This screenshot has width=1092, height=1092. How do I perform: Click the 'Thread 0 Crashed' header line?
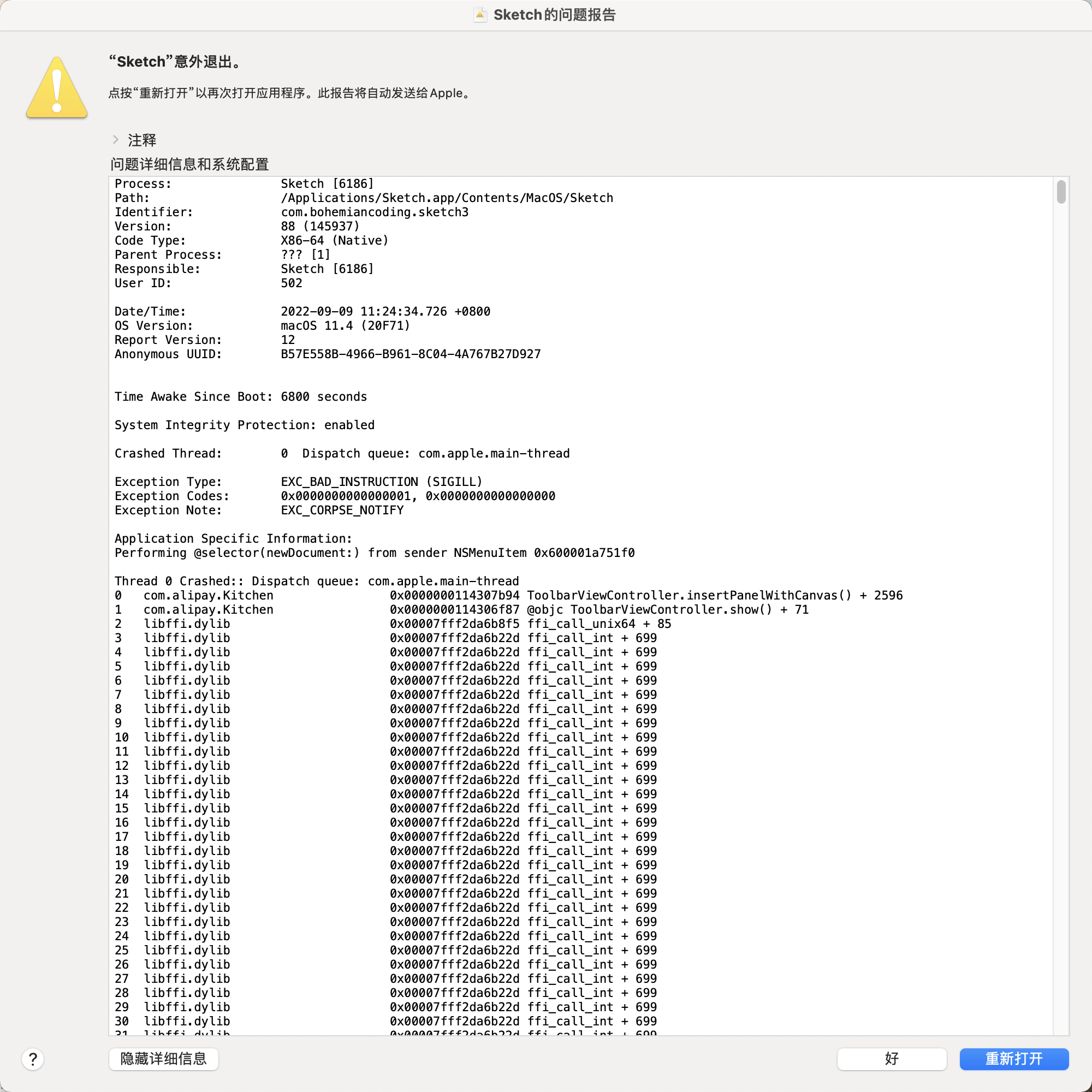(317, 581)
